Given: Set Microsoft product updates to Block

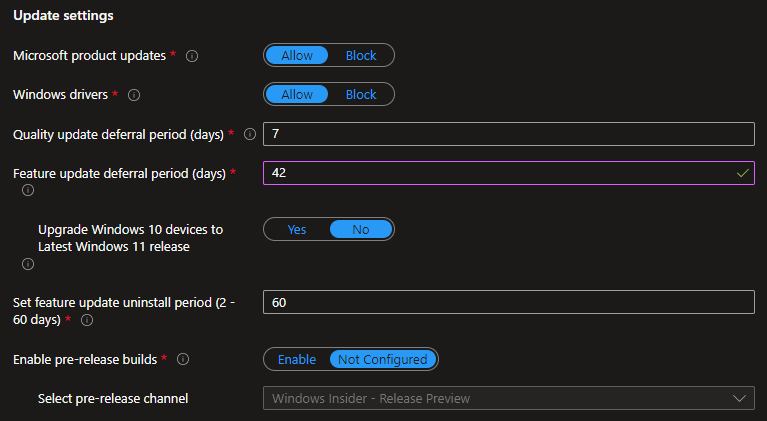Looking at the screenshot, I should [361, 55].
